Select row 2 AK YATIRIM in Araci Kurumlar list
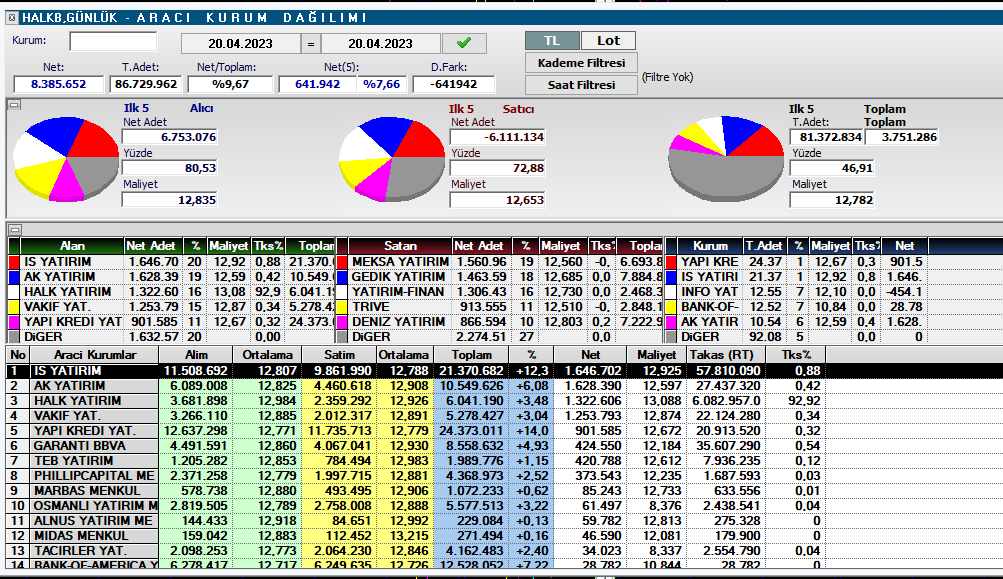The width and height of the screenshot is (1003, 579). point(416,386)
